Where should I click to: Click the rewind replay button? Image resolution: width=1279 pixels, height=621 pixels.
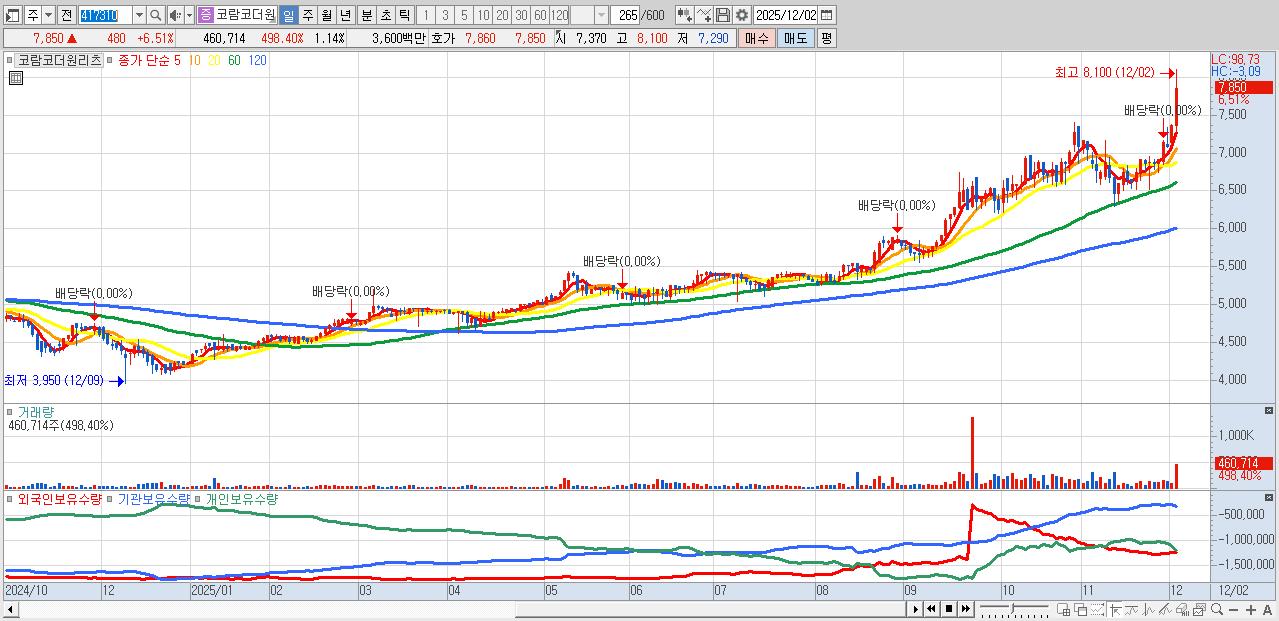point(931,609)
